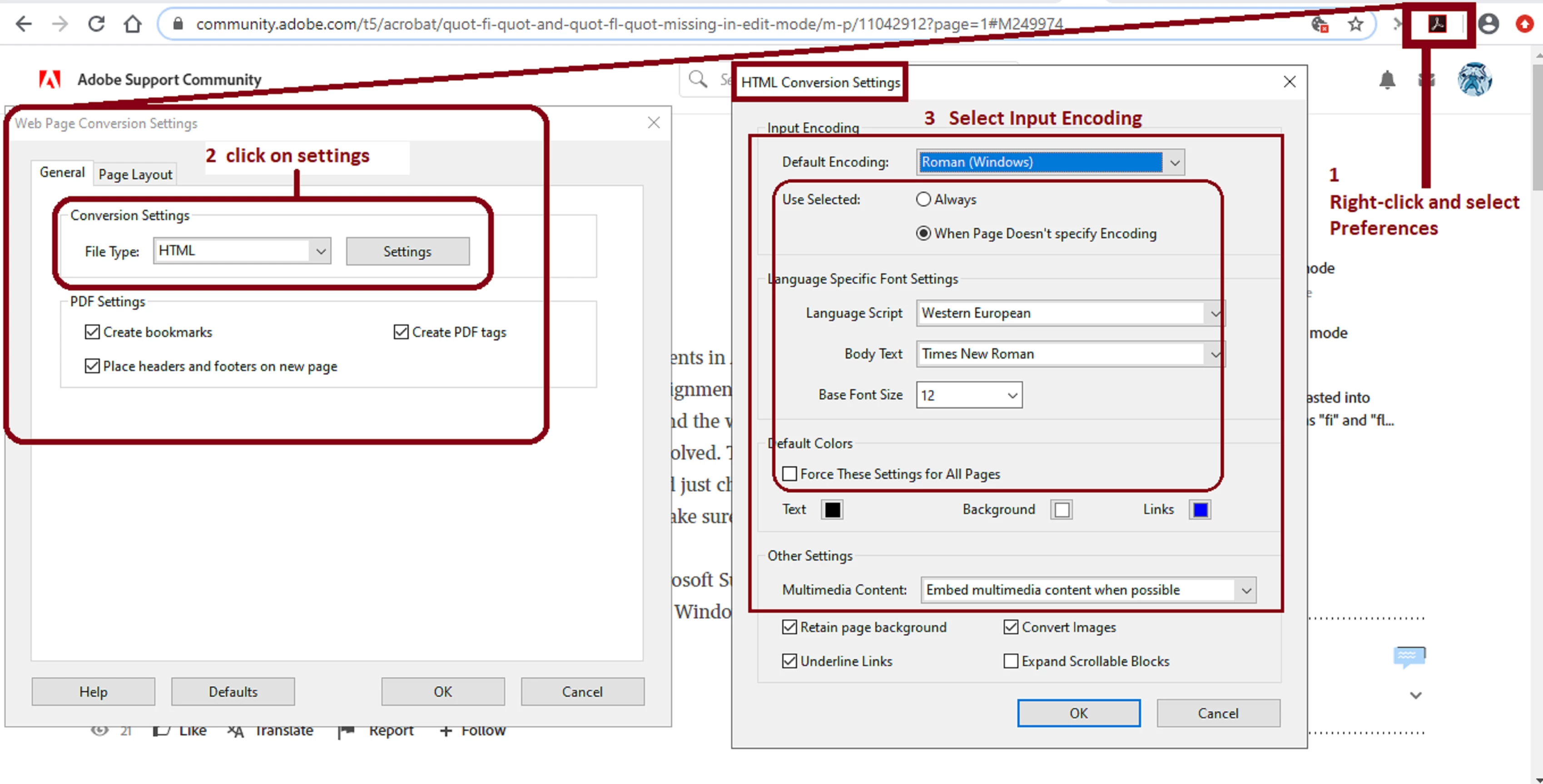1543x784 pixels.
Task: Click the Adobe logo in header
Action: (50, 79)
